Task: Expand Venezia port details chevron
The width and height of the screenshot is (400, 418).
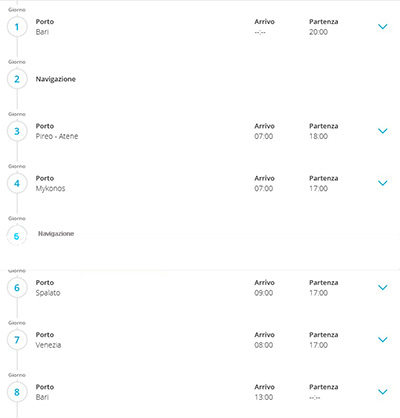Action: [383, 340]
